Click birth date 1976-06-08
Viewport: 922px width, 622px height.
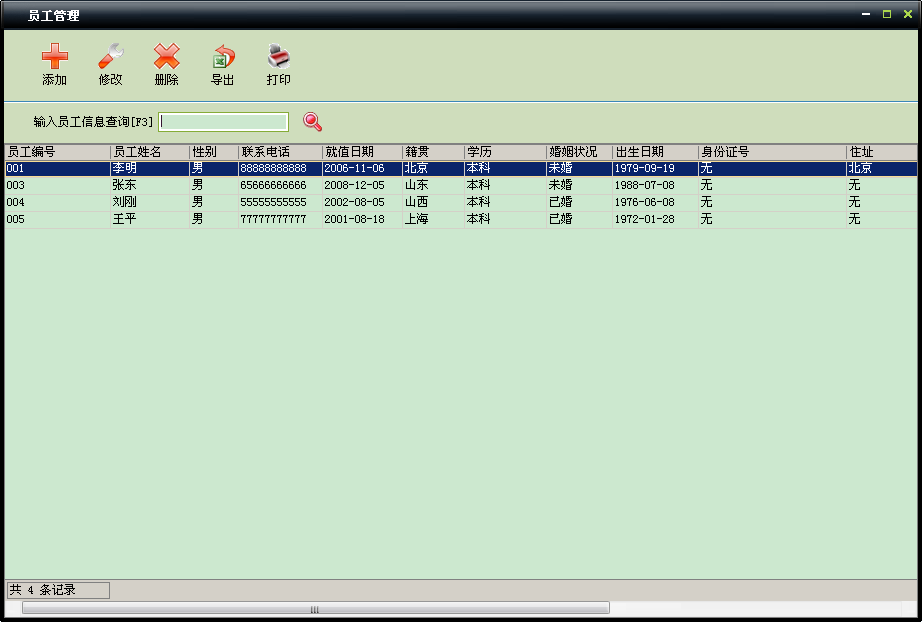point(644,202)
